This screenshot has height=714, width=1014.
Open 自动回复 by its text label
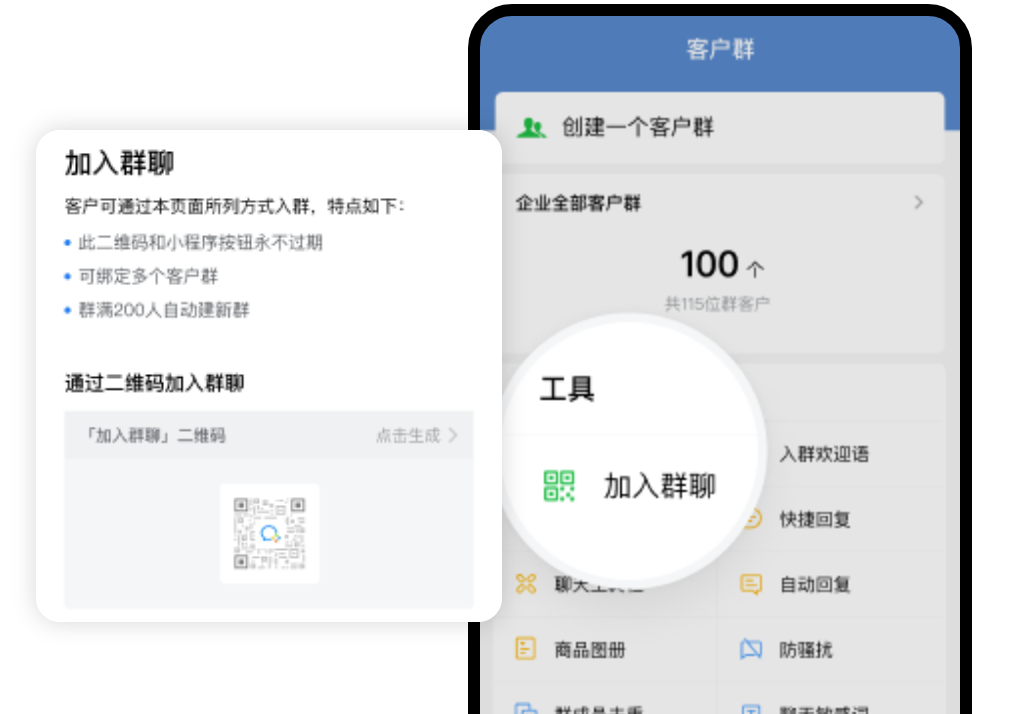815,585
